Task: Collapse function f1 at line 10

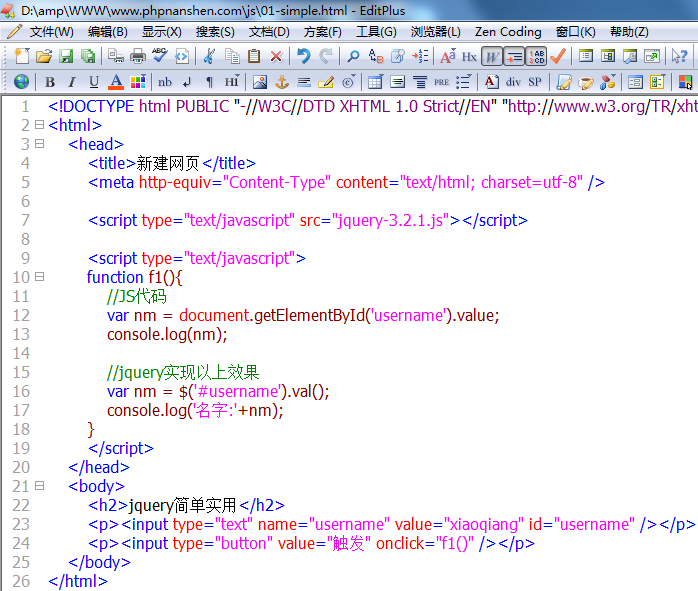Action: tap(40, 277)
